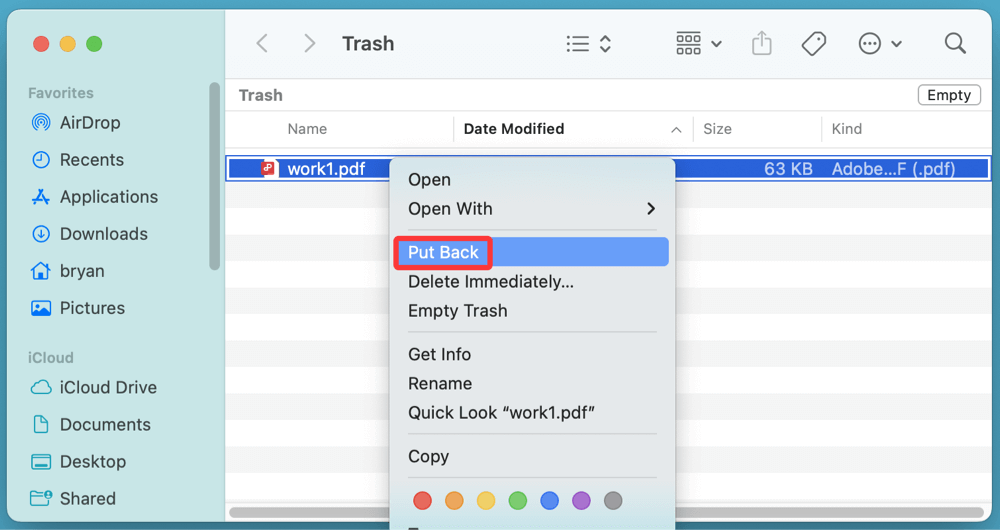
Task: Expand the group-by dropdown chevron
Action: point(716,44)
